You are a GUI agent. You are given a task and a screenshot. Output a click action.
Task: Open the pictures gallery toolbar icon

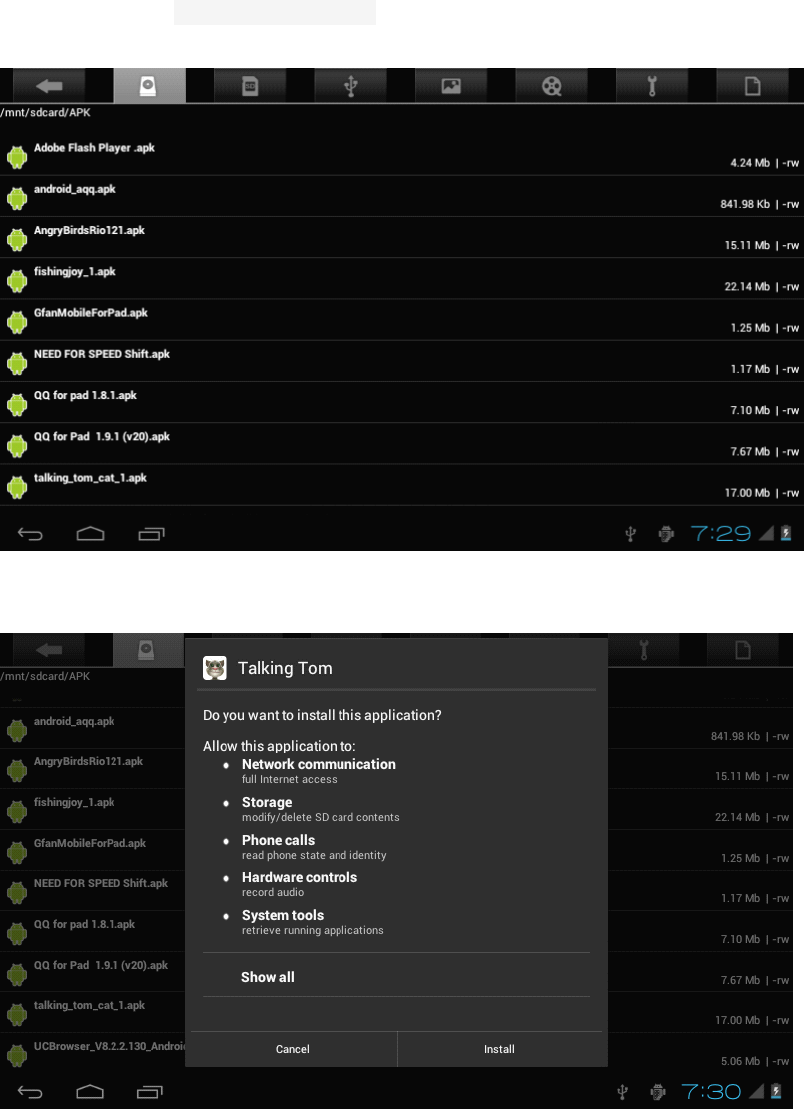tap(450, 86)
